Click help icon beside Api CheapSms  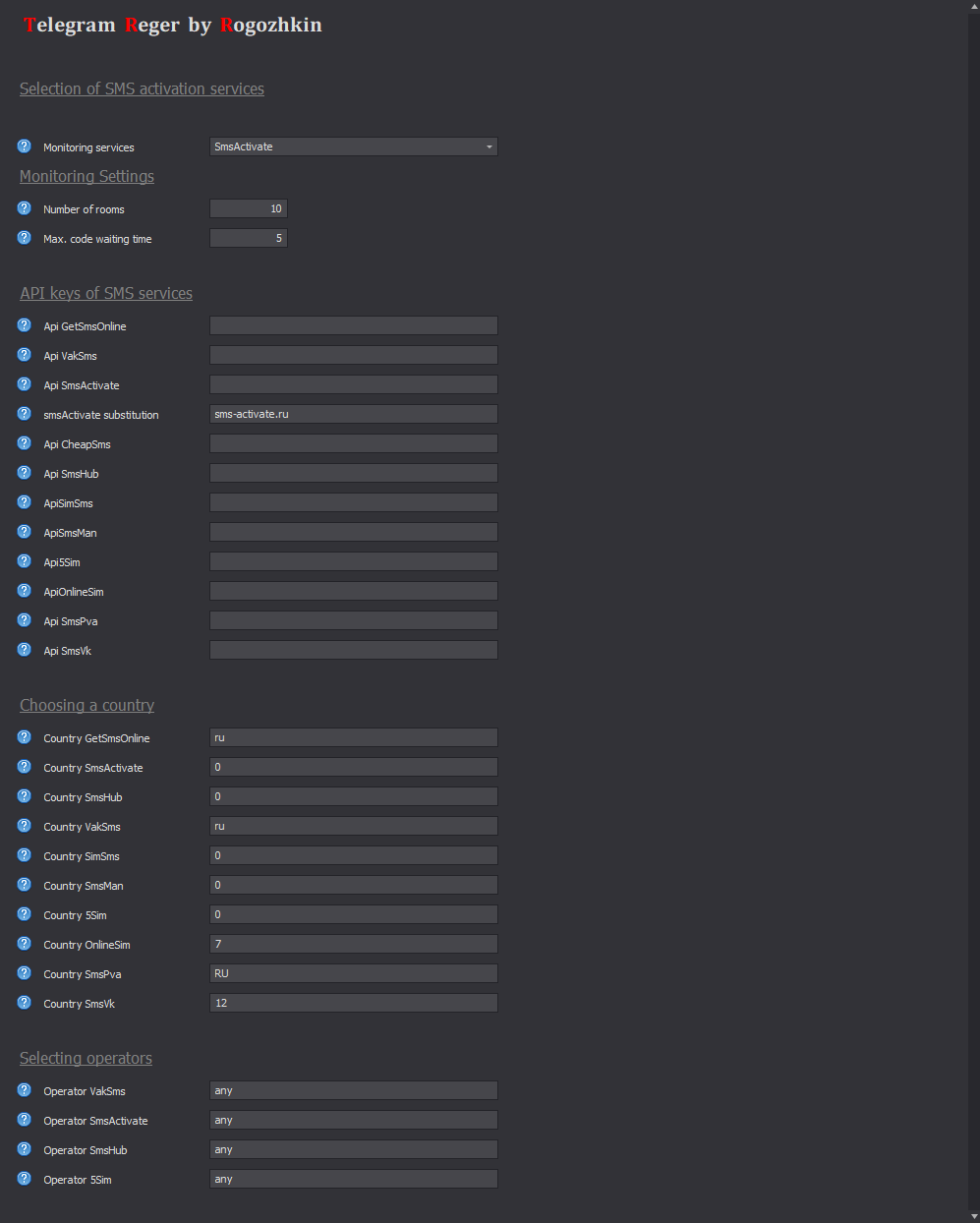25,443
